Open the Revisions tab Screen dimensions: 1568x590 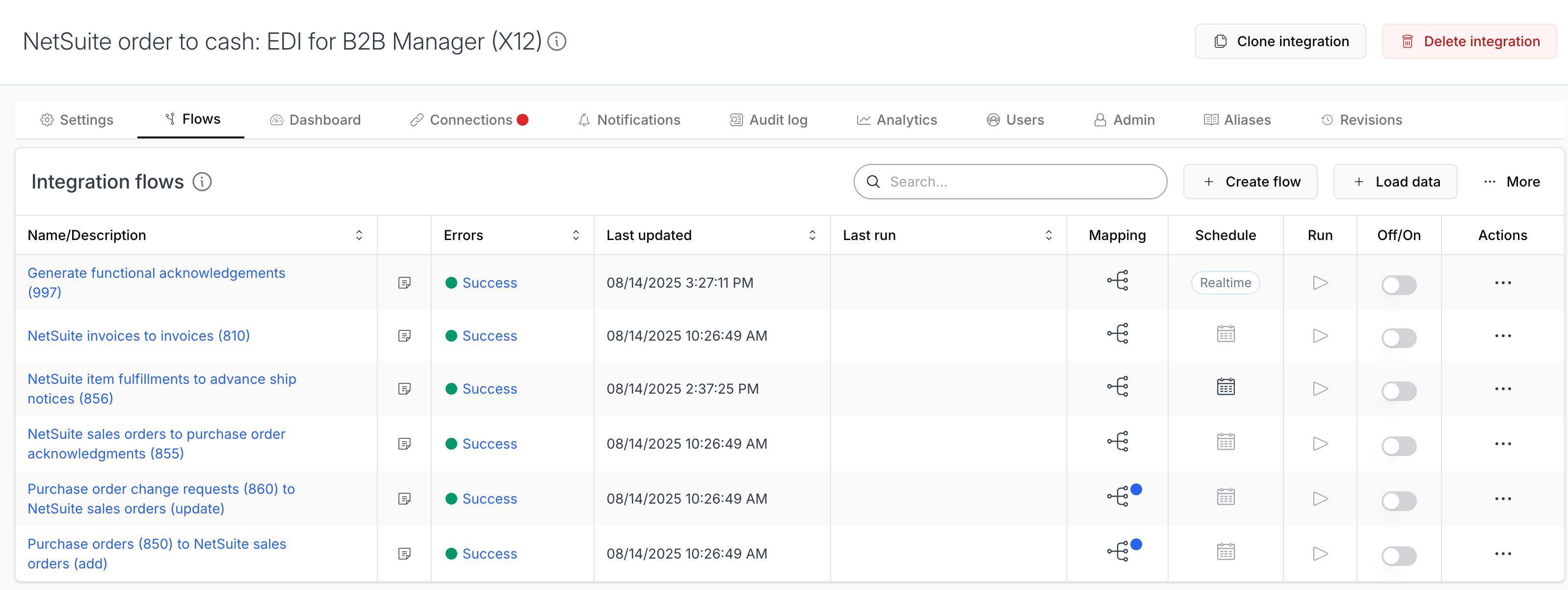click(x=1361, y=119)
